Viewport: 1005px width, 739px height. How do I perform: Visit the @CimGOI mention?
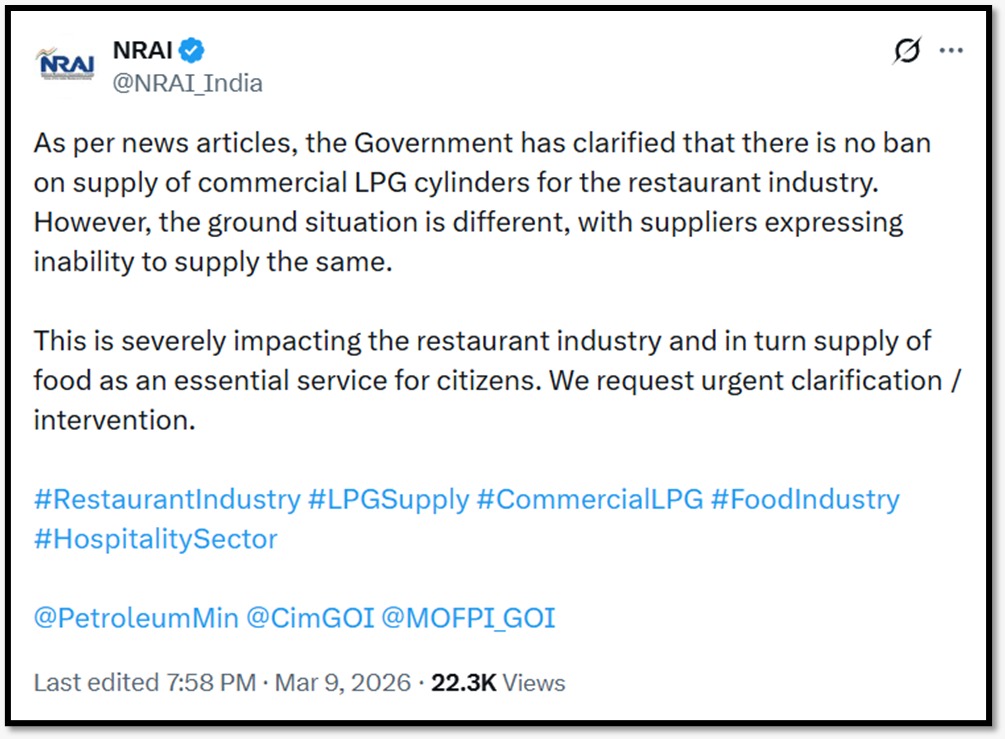click(310, 618)
